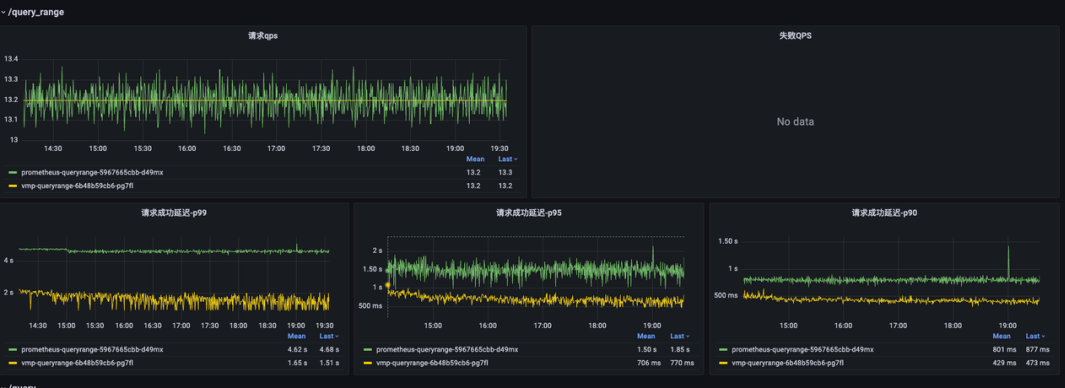The width and height of the screenshot is (1065, 388).
Task: Click the 1.65 s mean value
Action: (297, 363)
